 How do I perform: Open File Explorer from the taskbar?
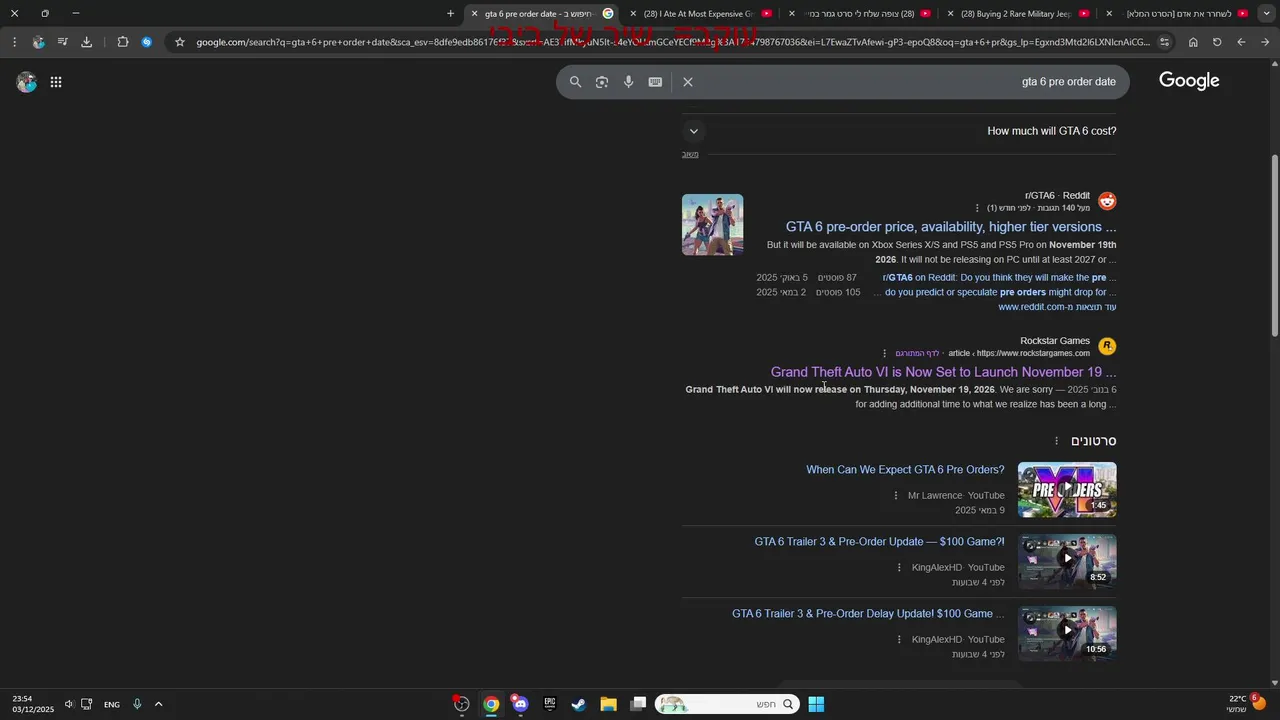click(608, 704)
